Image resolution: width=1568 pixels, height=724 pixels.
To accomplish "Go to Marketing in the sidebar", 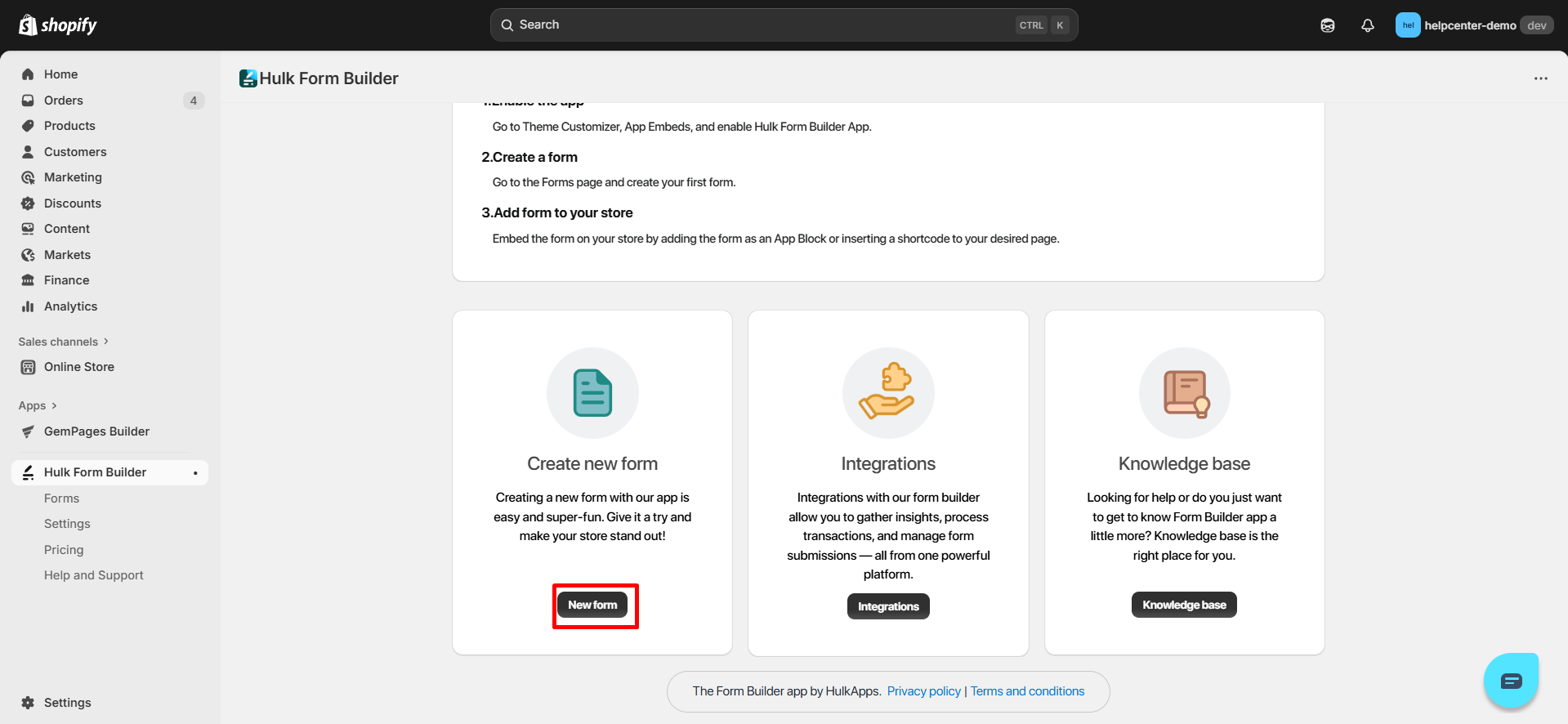I will click(x=73, y=177).
